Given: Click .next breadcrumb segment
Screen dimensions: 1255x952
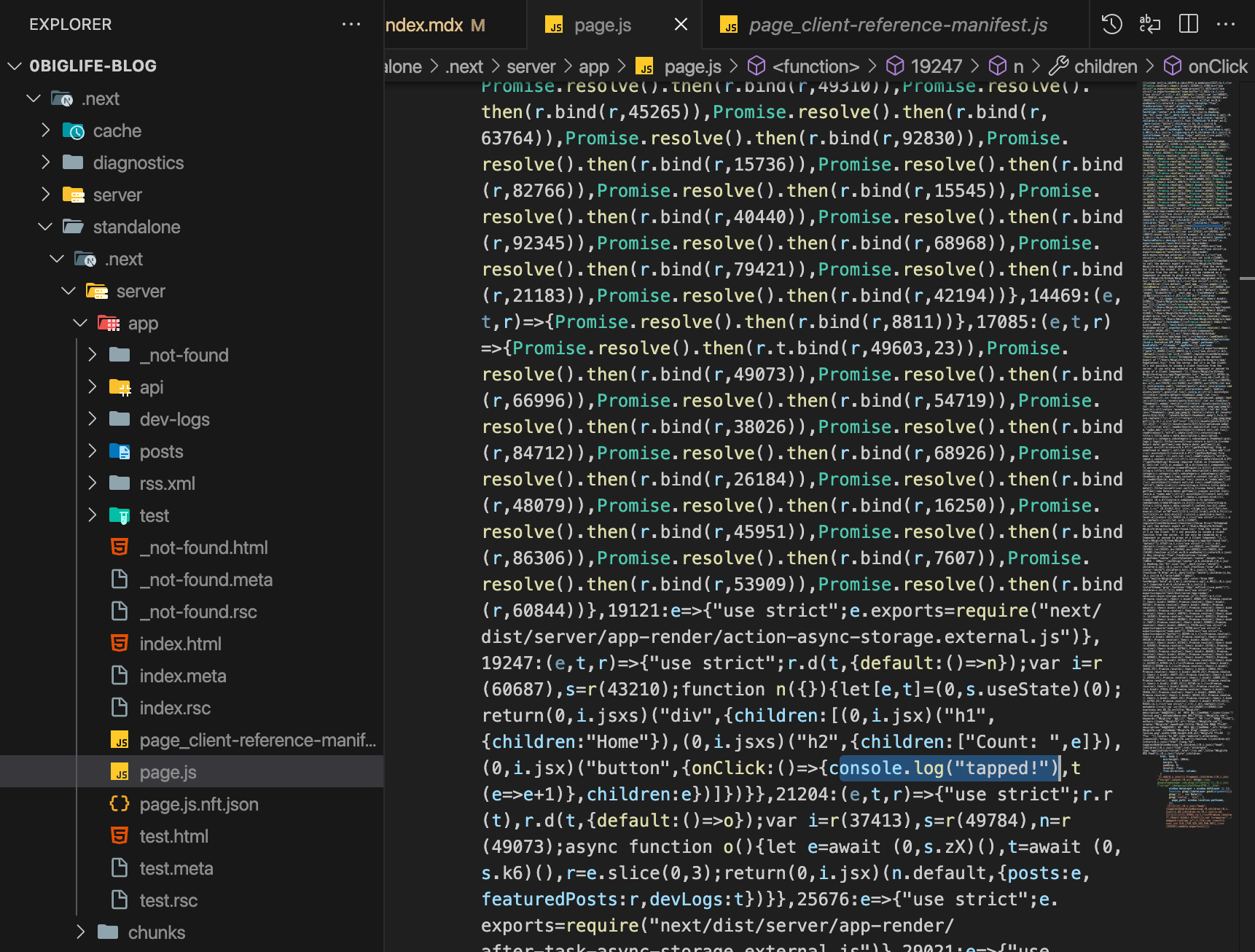Looking at the screenshot, I should point(464,66).
